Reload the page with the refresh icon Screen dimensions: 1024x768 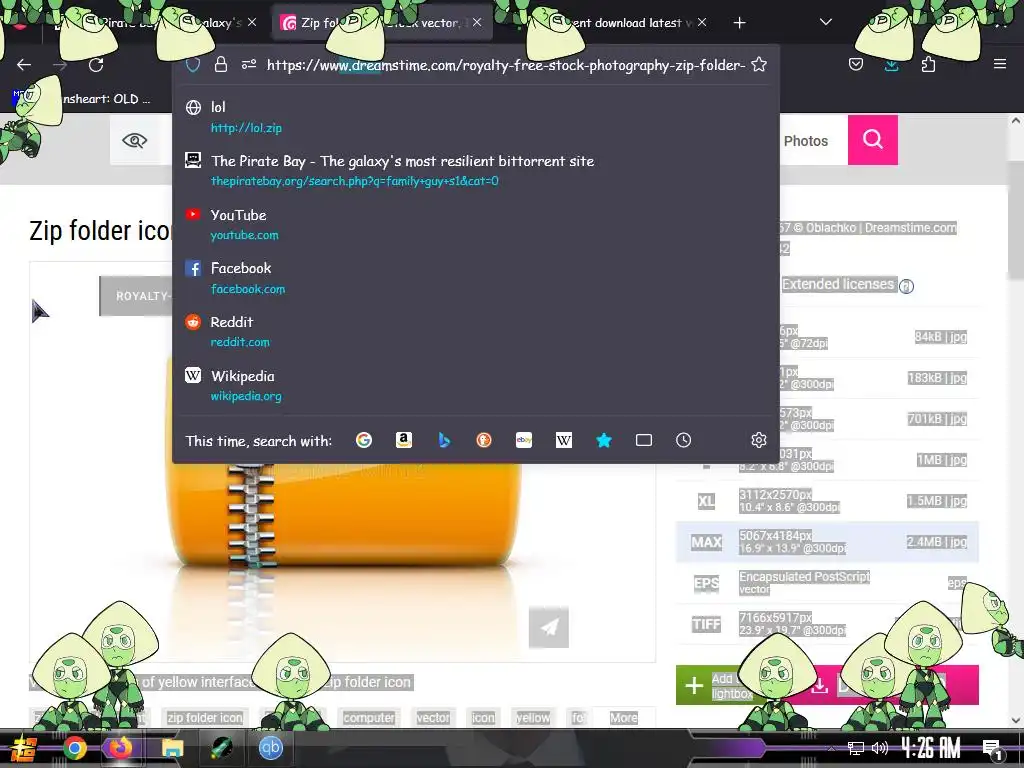[x=96, y=65]
